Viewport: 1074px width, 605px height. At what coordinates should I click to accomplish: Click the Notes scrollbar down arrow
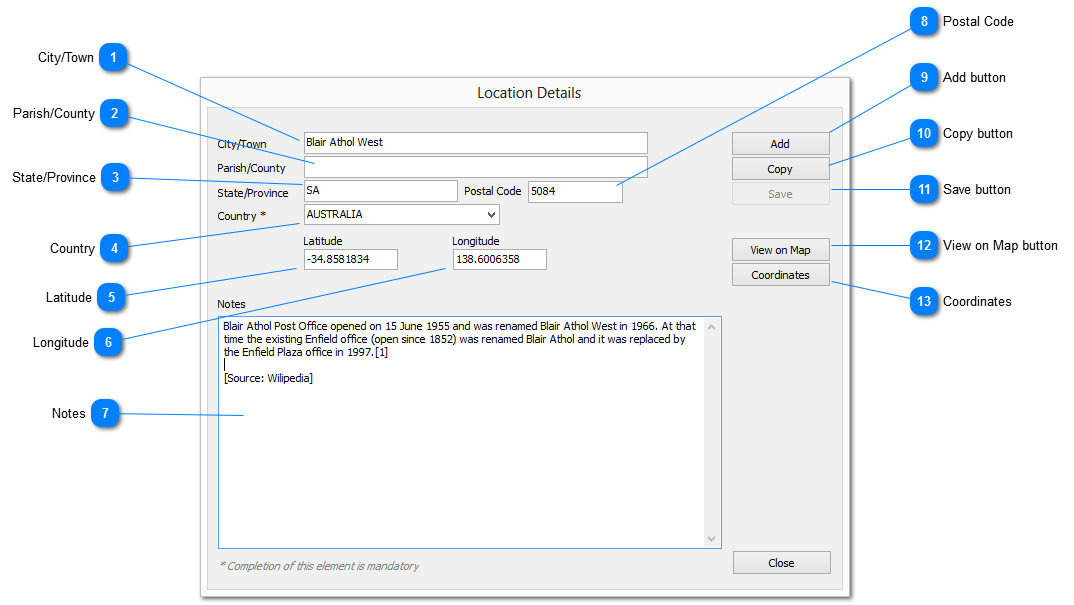tap(712, 539)
